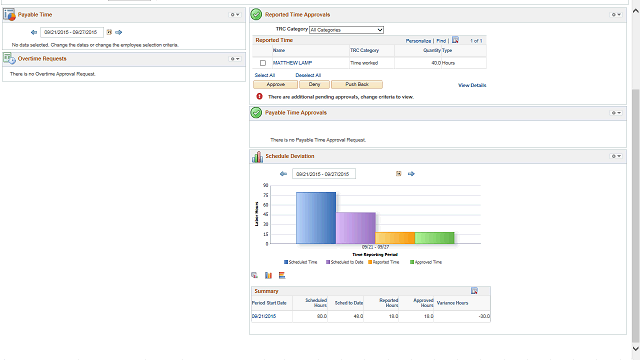Go to previous Schedule Deviation period
Image resolution: width=640 pixels, height=360 pixels.
[x=283, y=174]
